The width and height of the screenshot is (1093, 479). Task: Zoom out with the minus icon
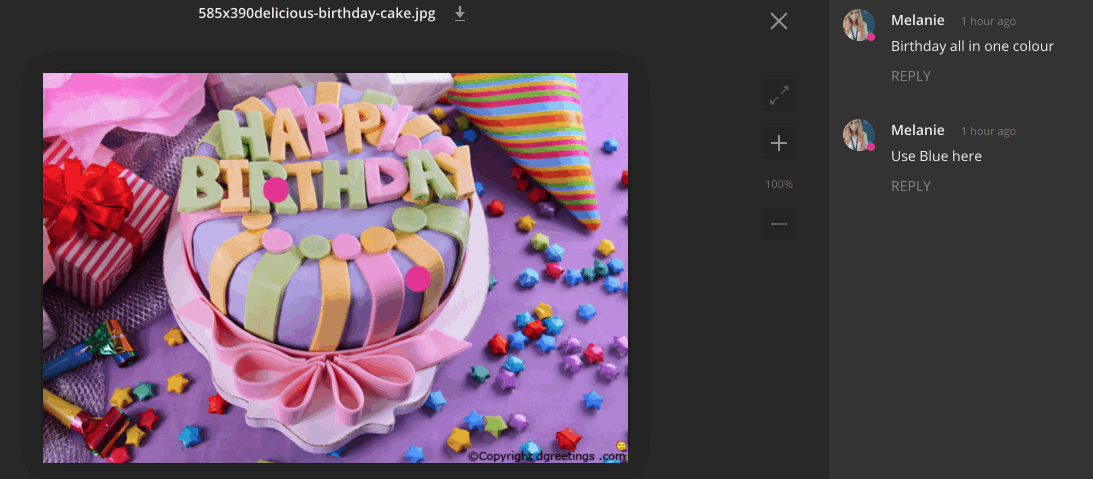pos(779,224)
